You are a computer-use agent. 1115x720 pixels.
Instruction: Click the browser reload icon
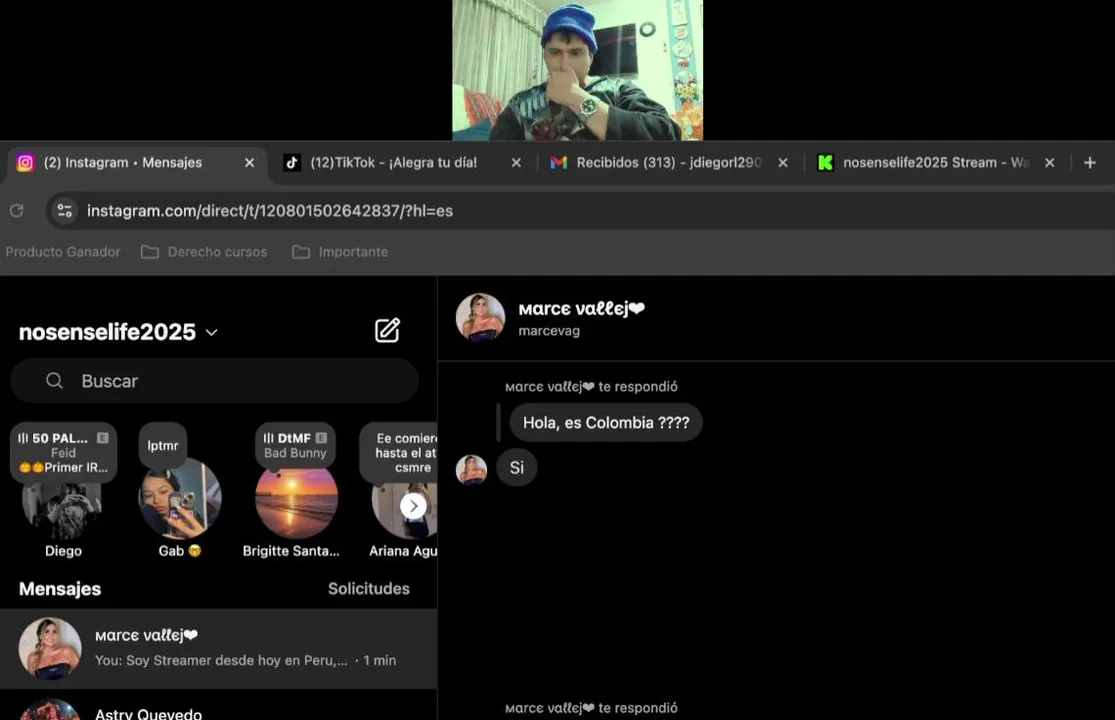pyautogui.click(x=16, y=210)
